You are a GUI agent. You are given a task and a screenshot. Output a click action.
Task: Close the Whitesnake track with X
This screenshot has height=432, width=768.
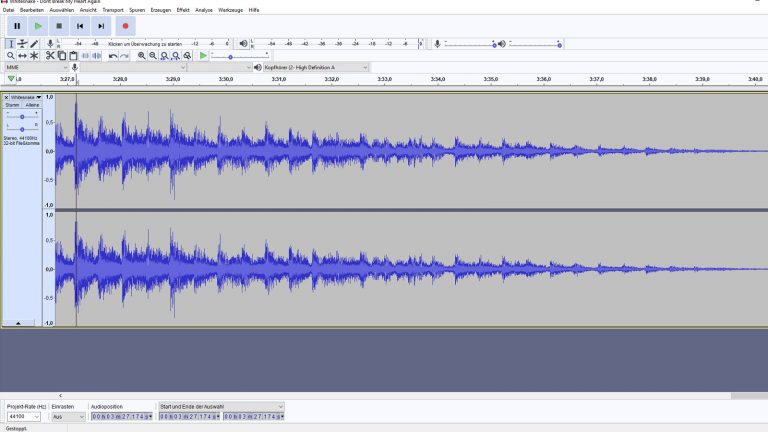(6, 98)
